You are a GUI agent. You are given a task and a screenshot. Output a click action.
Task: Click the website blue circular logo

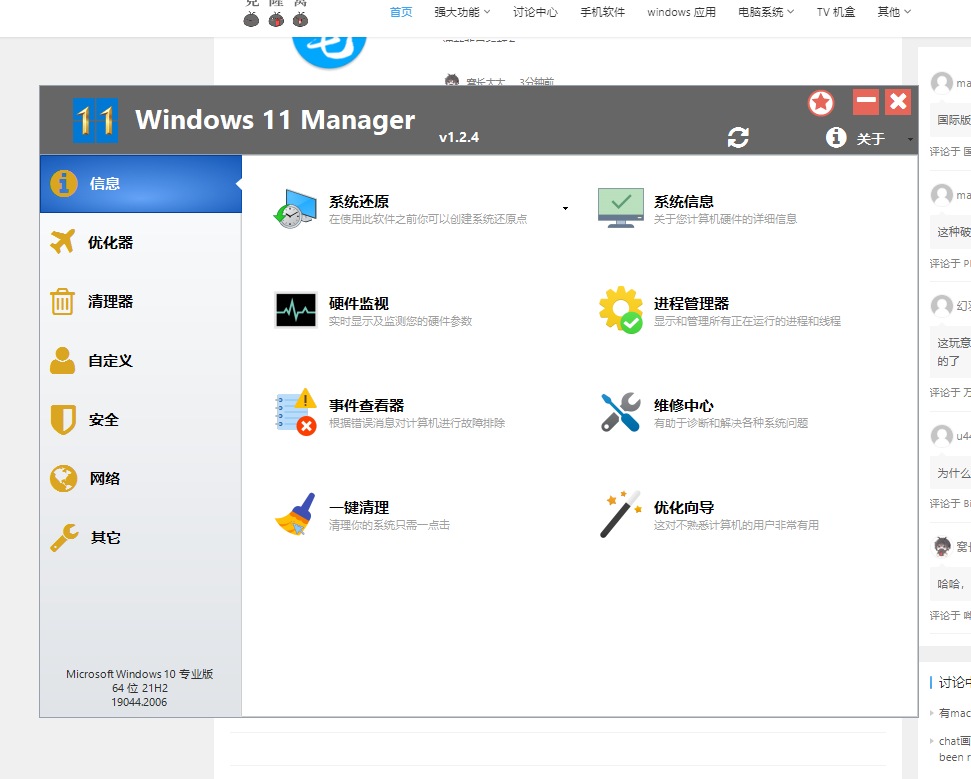(x=329, y=51)
